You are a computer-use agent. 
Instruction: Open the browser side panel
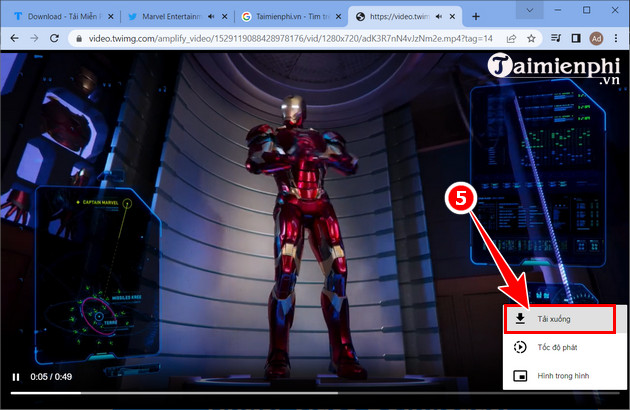[x=576, y=38]
